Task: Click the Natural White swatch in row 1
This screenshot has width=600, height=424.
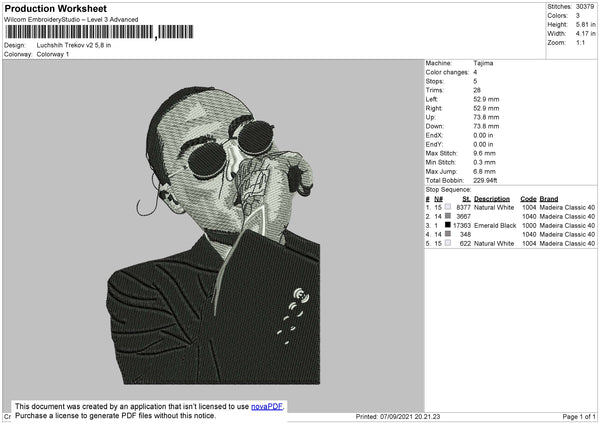Action: [448, 207]
